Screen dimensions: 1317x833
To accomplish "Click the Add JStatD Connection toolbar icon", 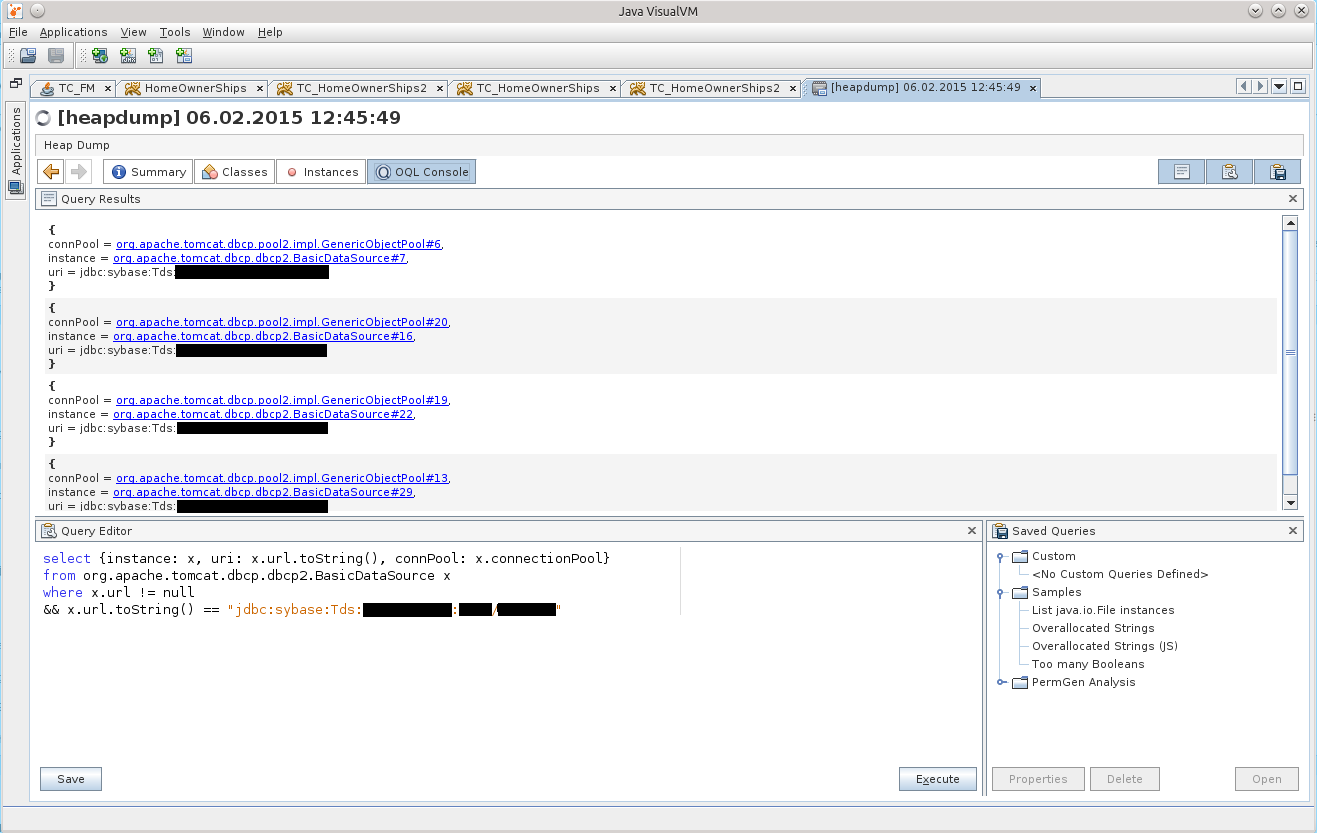I will pyautogui.click(x=184, y=56).
